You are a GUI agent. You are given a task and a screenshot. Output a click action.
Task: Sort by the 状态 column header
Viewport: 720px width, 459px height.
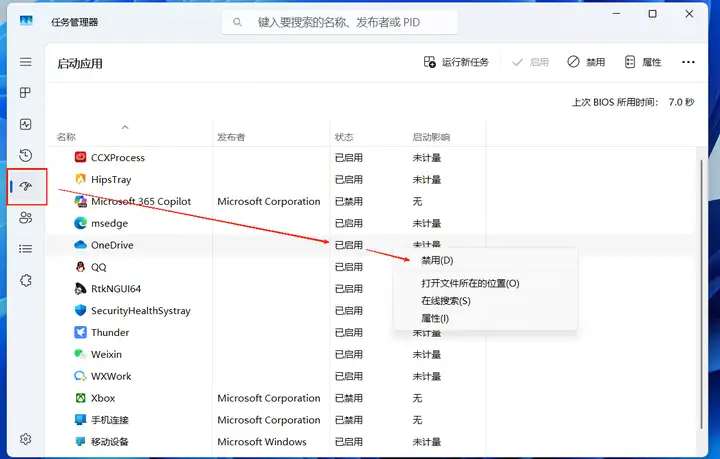click(344, 137)
